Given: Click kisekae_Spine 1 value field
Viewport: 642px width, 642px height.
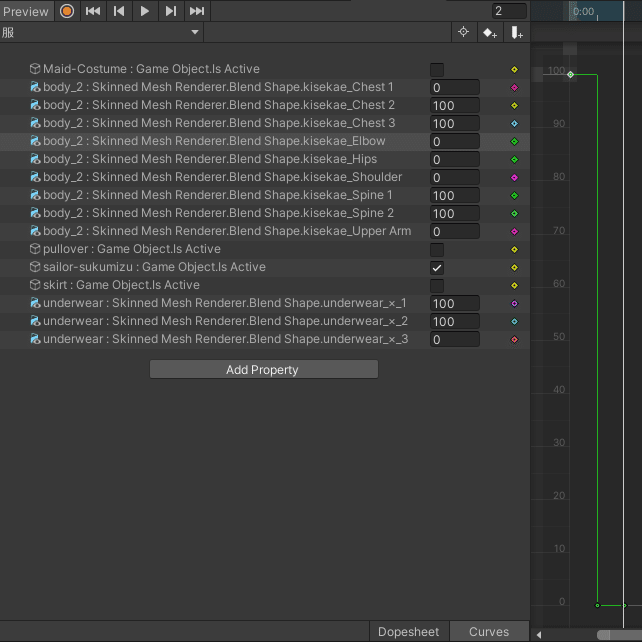Looking at the screenshot, I should click(x=454, y=196).
